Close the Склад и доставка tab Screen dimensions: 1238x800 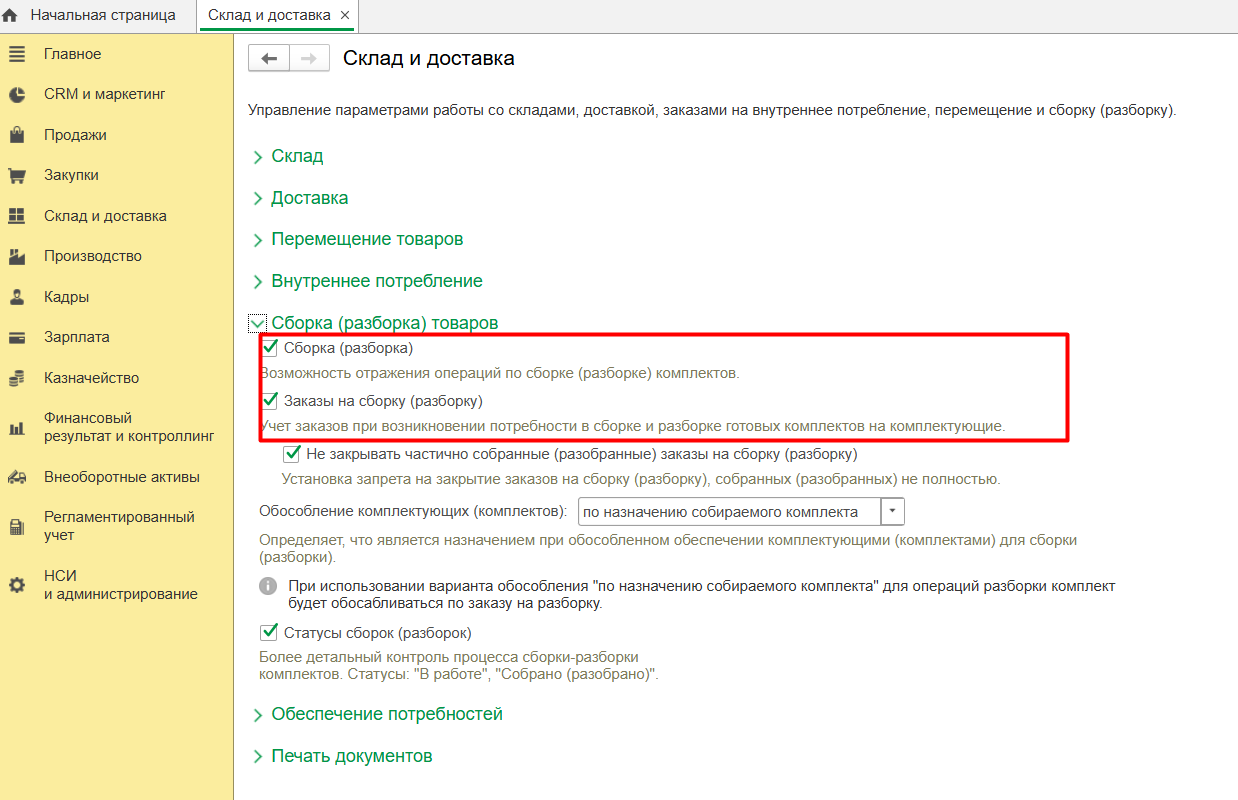coord(344,16)
